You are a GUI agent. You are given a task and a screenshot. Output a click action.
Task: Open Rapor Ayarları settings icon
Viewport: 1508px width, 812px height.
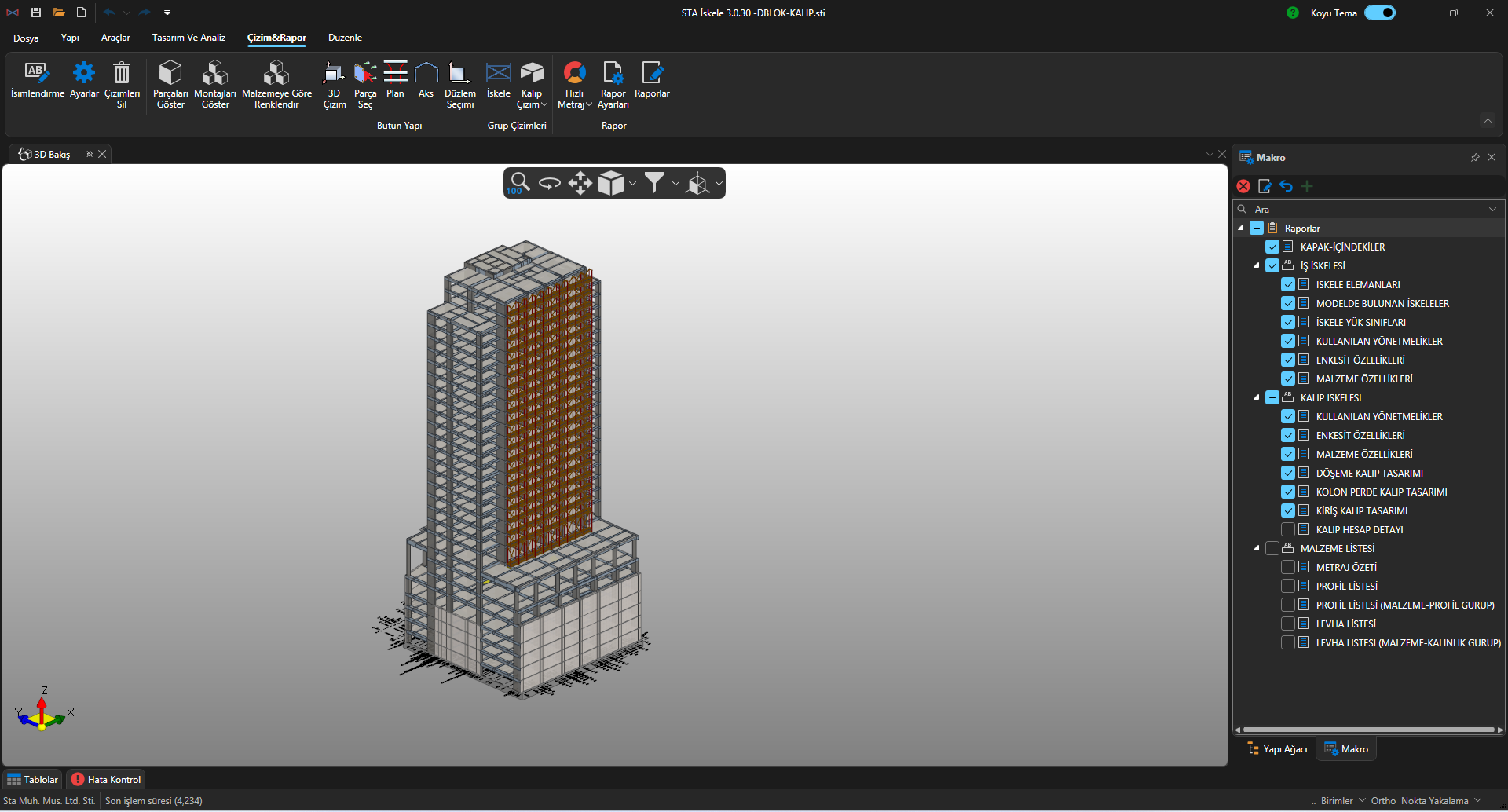(x=613, y=74)
